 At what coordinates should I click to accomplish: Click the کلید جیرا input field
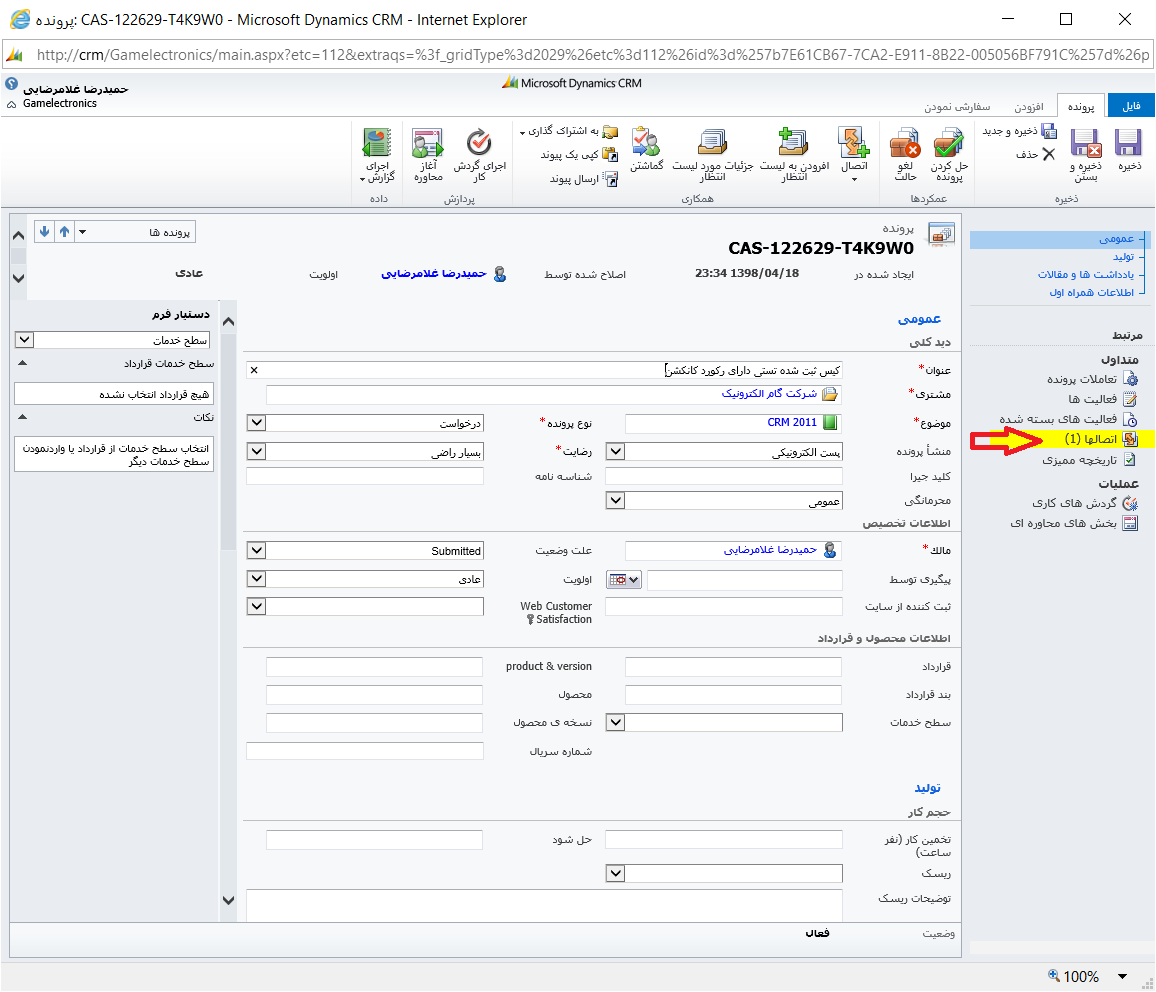(x=724, y=476)
